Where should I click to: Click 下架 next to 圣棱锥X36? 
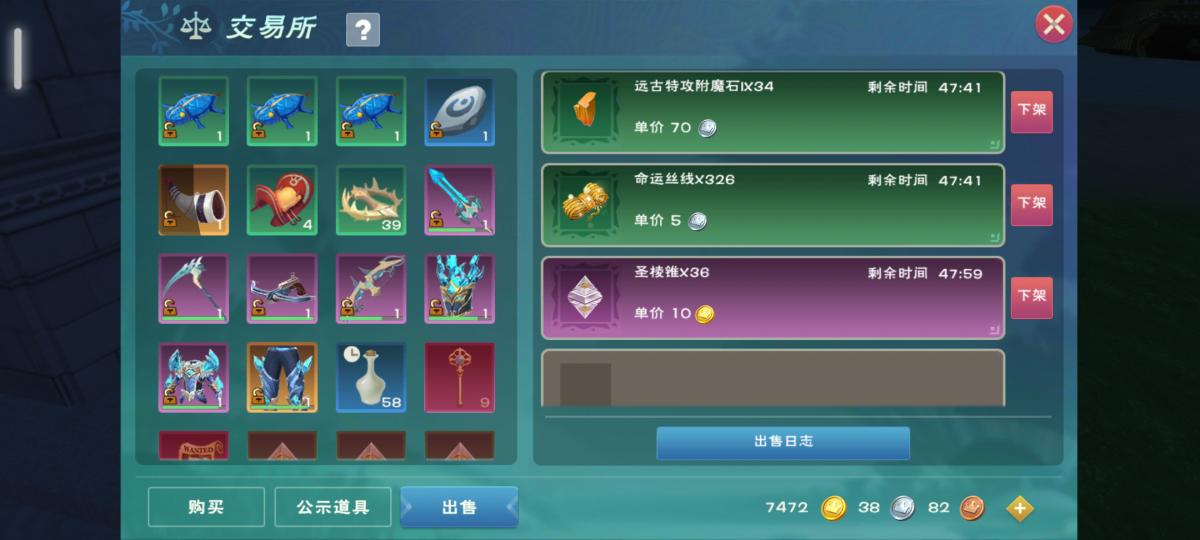1031,297
